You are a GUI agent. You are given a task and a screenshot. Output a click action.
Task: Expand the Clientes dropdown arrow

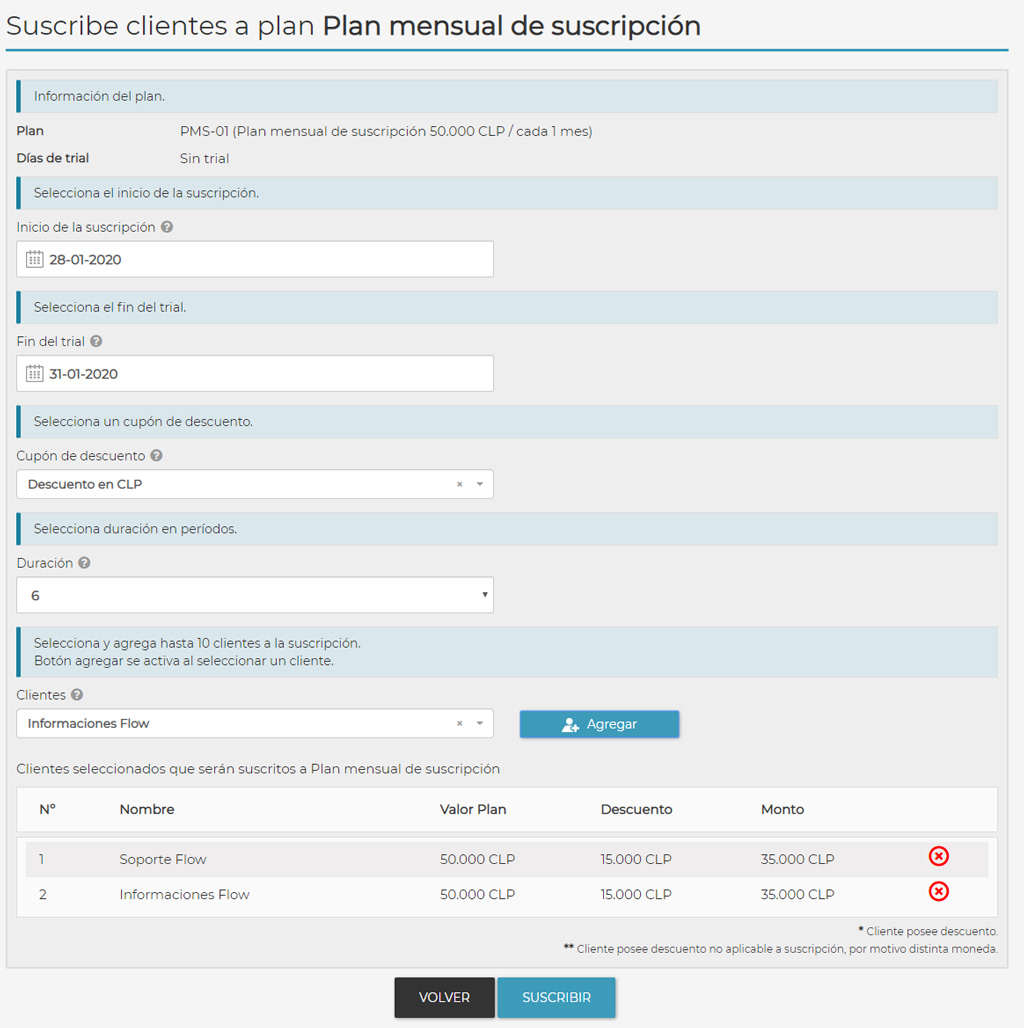pyautogui.click(x=480, y=723)
